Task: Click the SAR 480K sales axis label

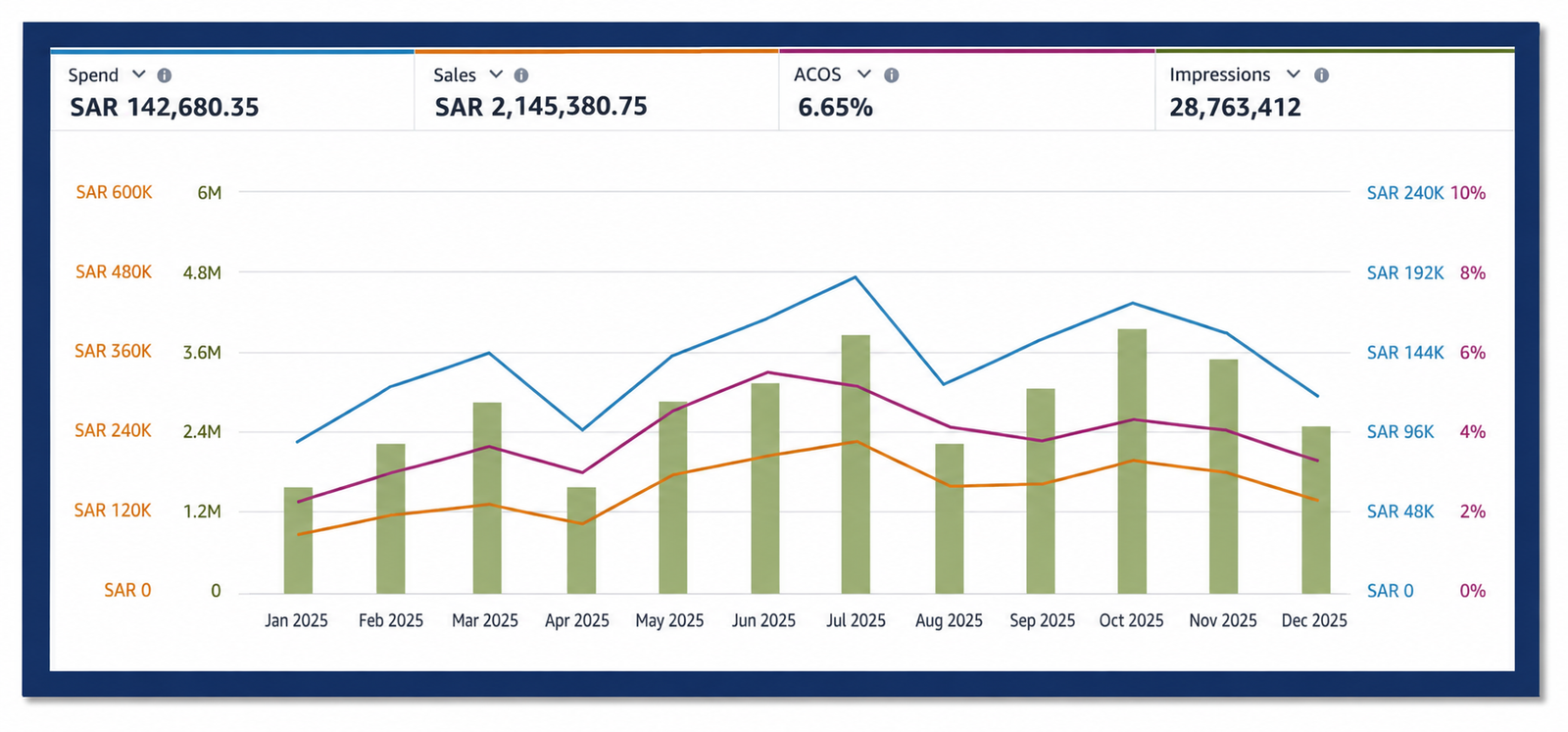Action: pos(114,271)
